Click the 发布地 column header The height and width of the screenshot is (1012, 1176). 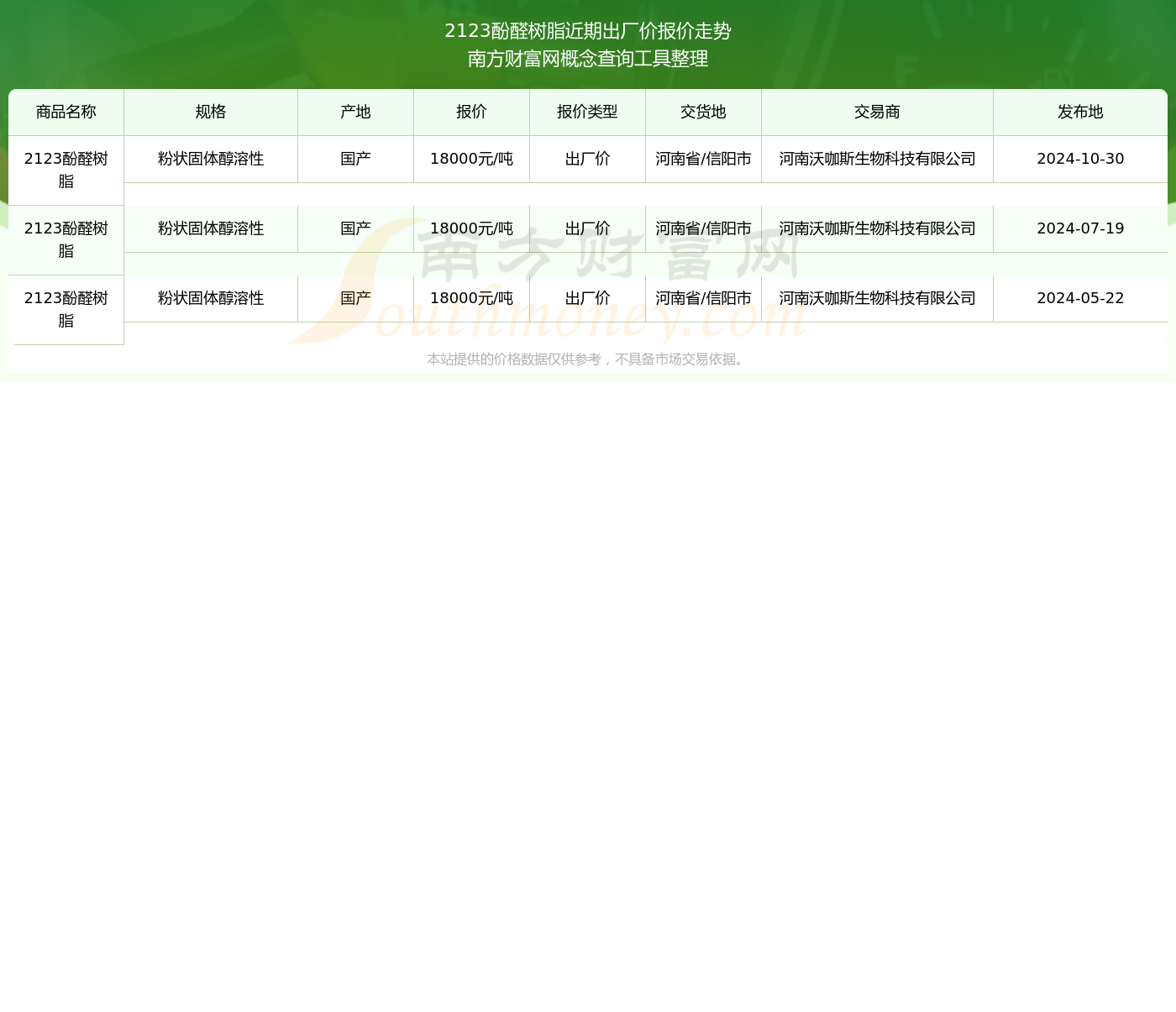click(x=1080, y=112)
